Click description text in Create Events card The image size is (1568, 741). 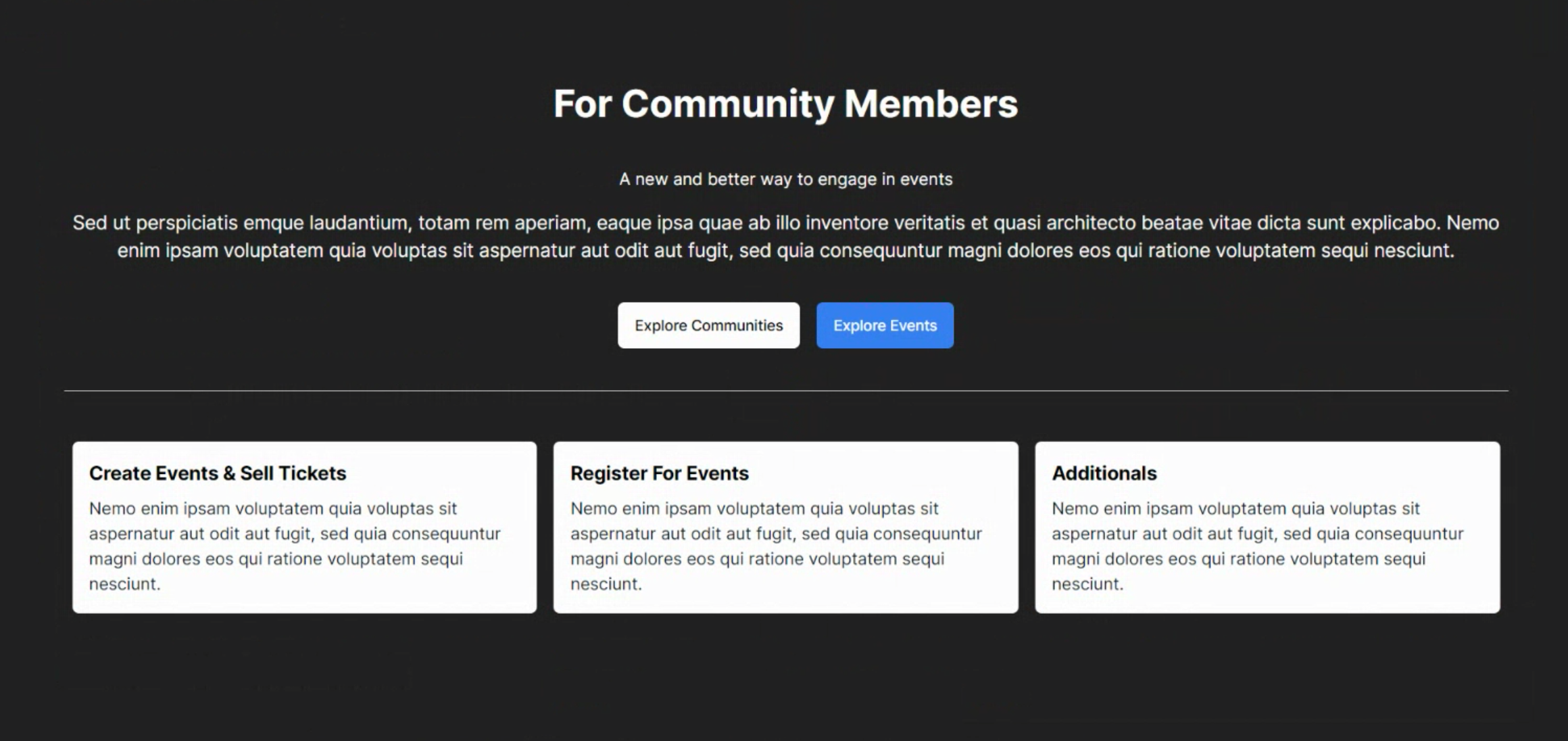click(294, 533)
